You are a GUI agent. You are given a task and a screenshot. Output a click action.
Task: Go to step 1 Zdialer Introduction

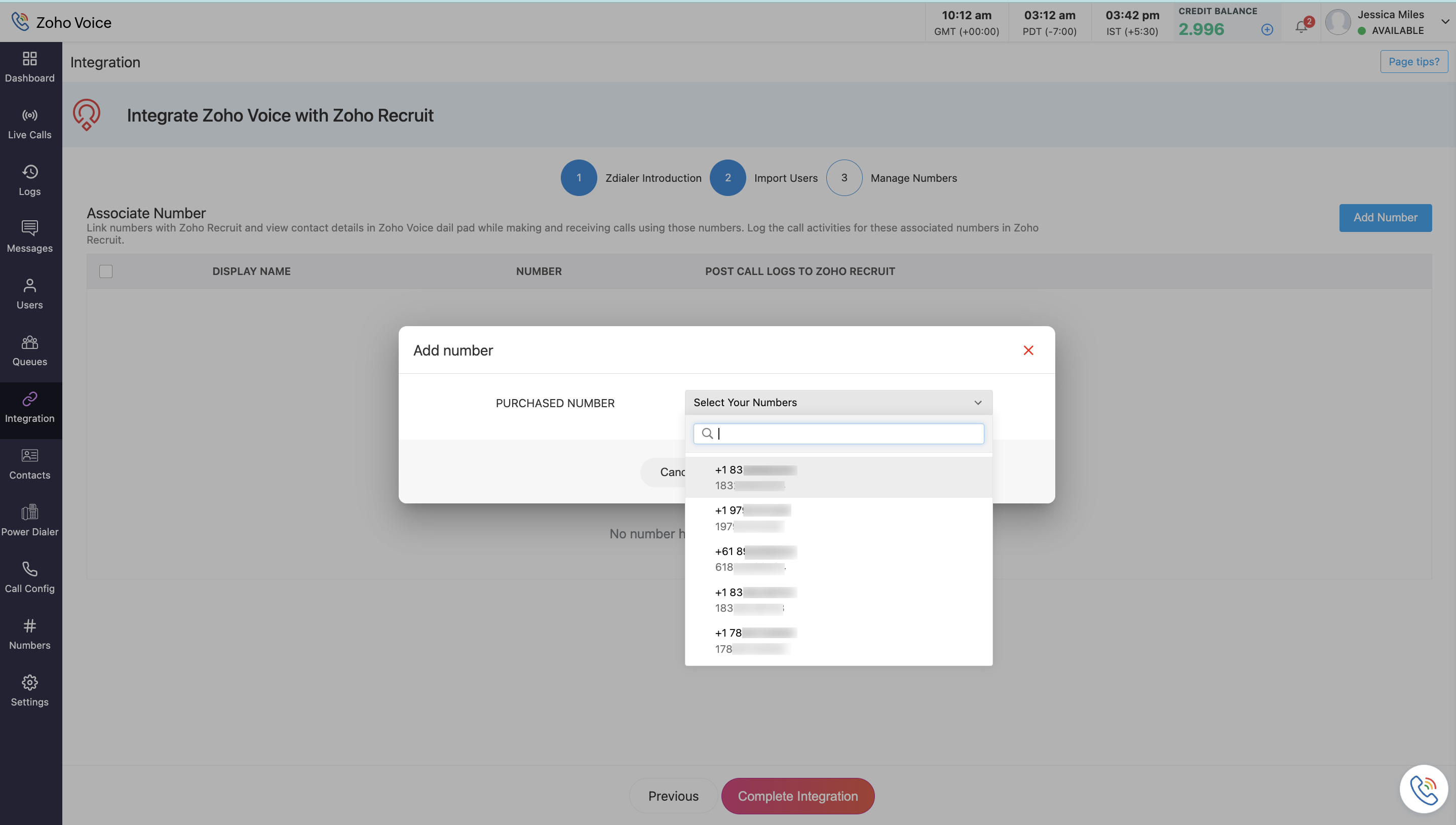tap(579, 178)
